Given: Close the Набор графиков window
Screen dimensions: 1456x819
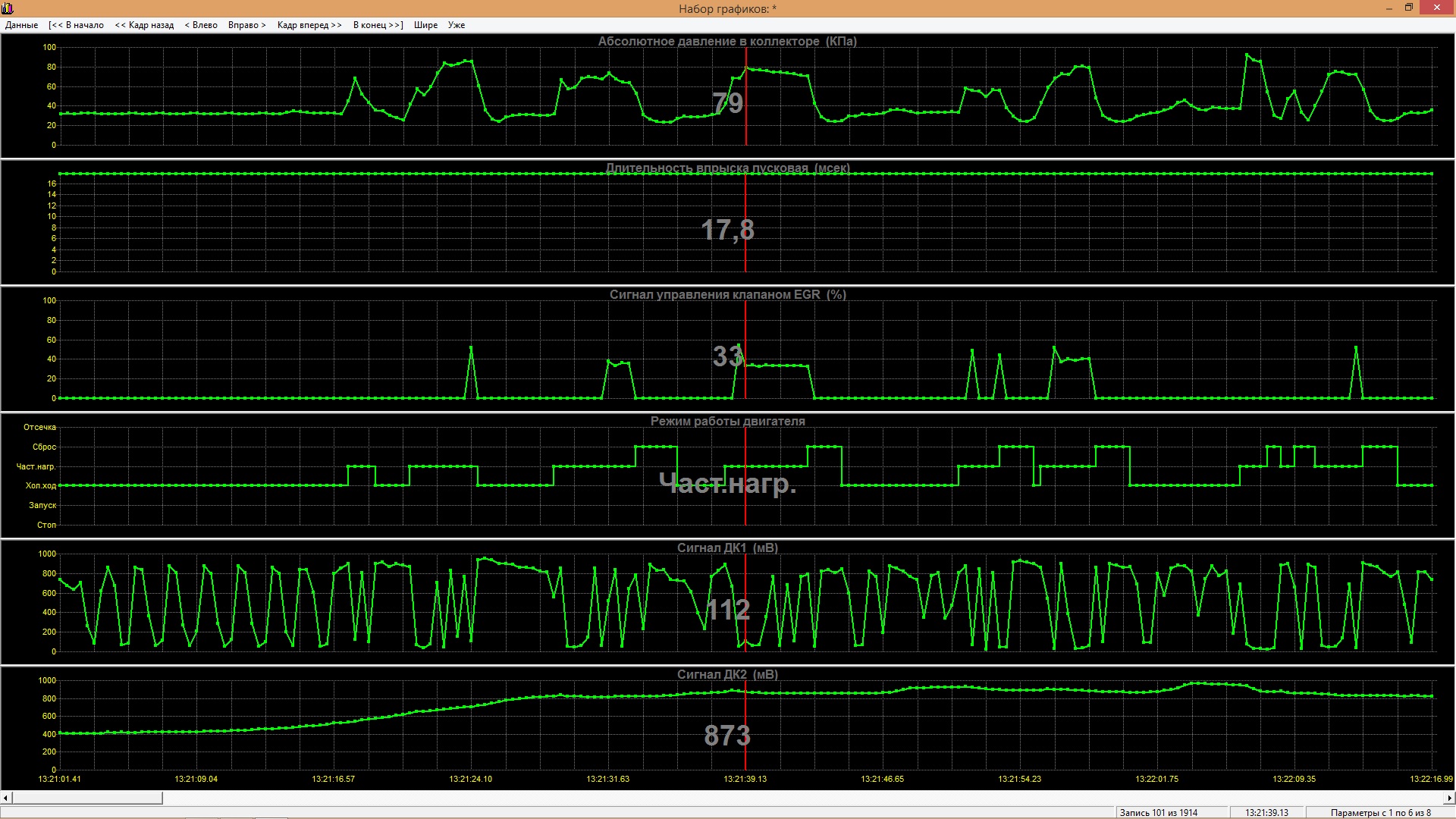Looking at the screenshot, I should tap(1436, 8).
